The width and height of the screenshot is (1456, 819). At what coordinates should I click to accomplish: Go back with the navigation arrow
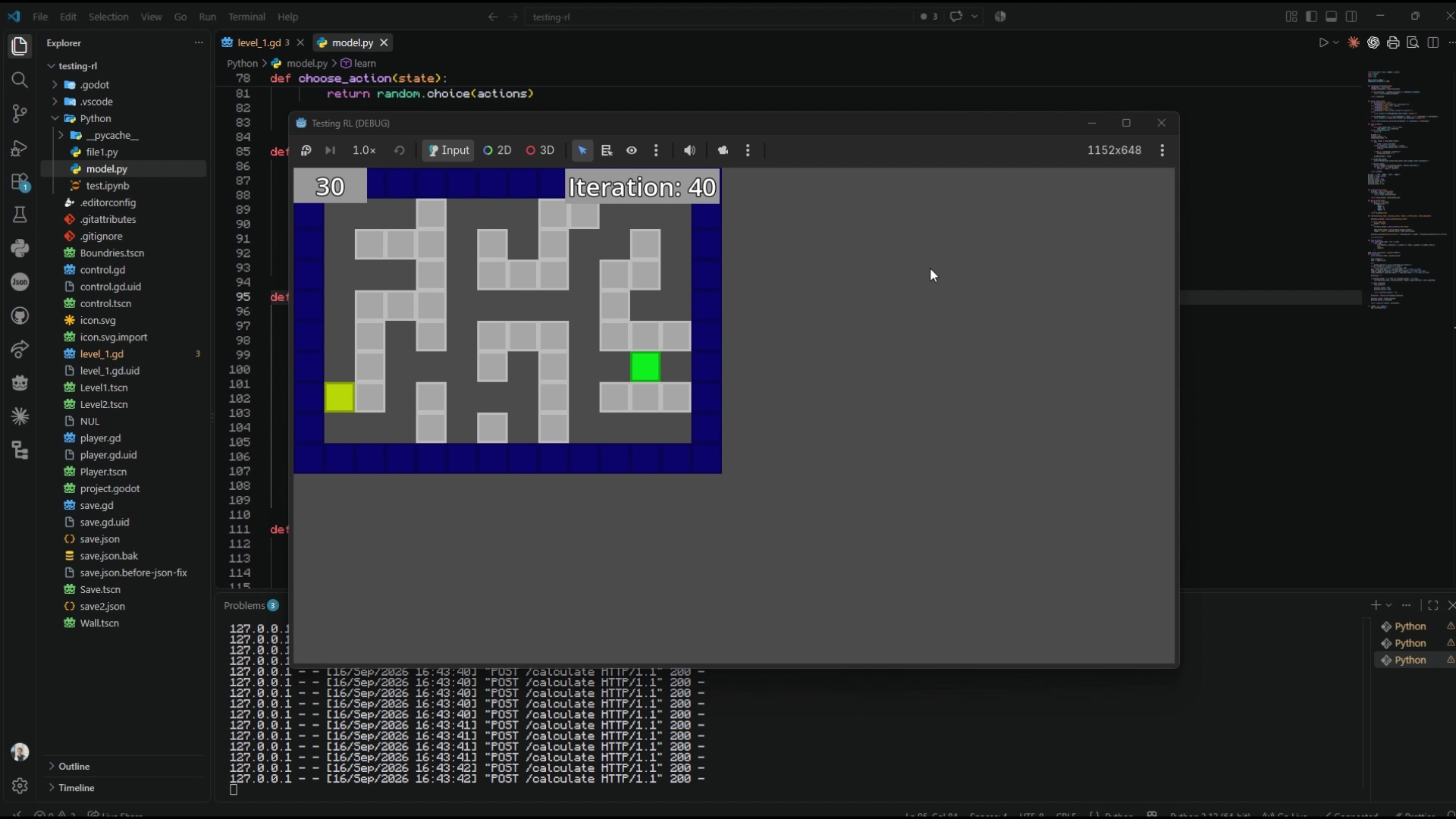tap(493, 17)
